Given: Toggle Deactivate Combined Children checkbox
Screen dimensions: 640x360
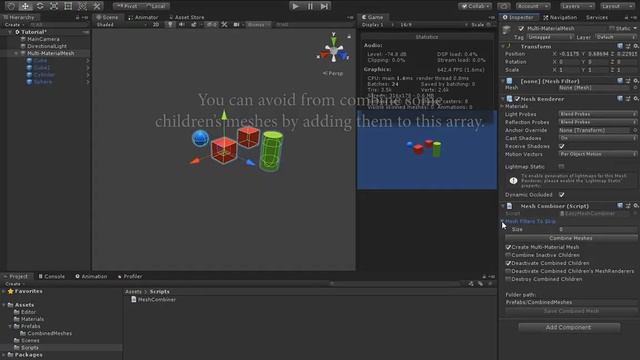Looking at the screenshot, I should click(x=508, y=263).
